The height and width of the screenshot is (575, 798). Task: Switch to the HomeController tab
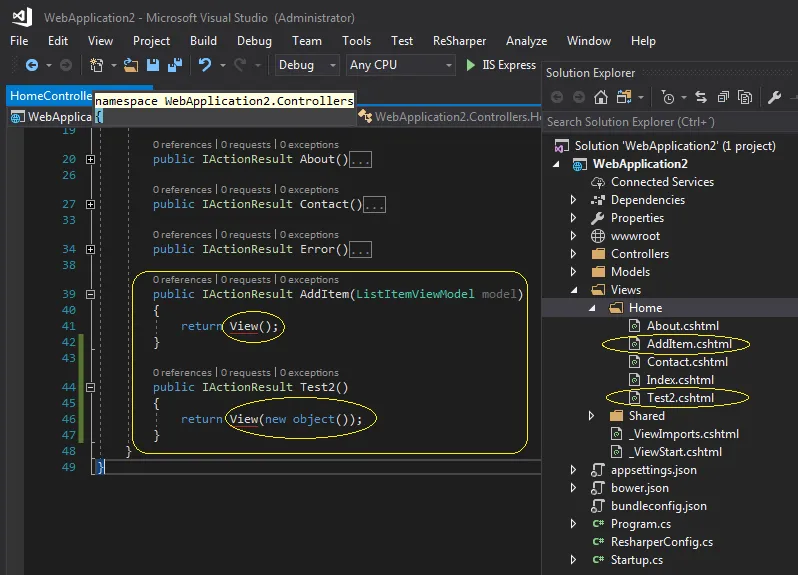[50, 96]
